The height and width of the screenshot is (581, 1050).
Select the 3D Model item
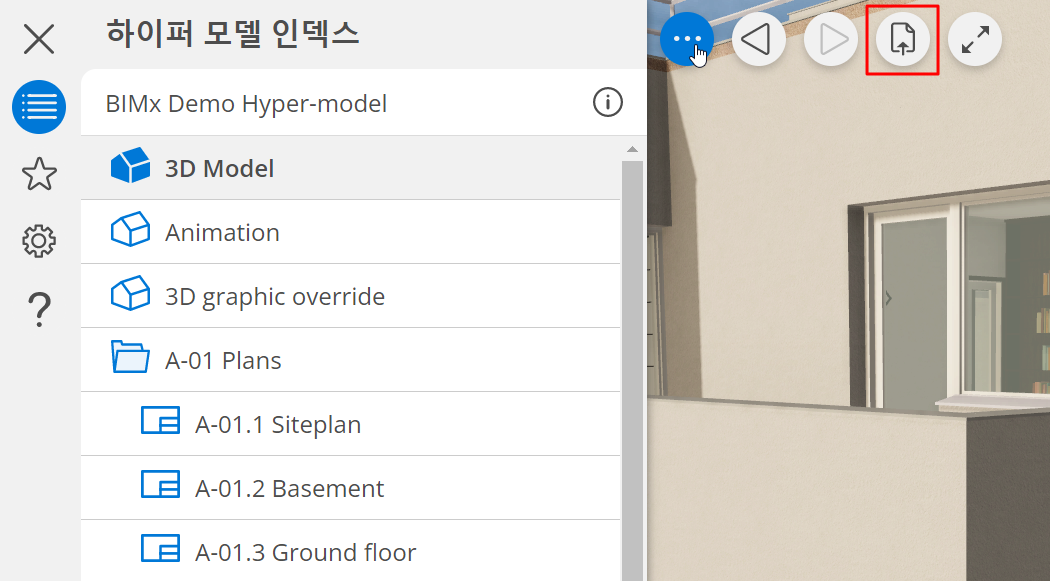219,168
